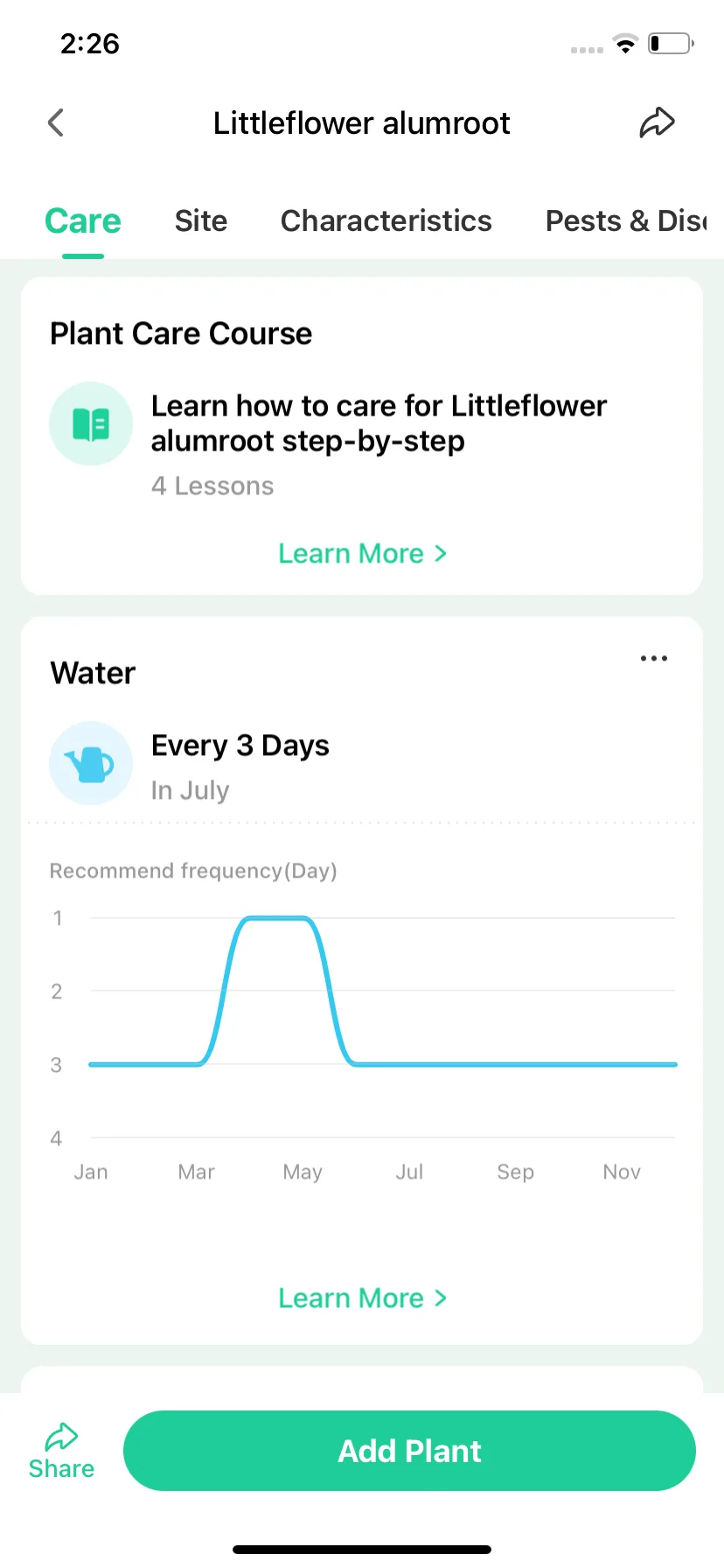Viewport: 724px width, 1568px height.
Task: Tap the Every 3 Days watering entry
Action: (240, 745)
